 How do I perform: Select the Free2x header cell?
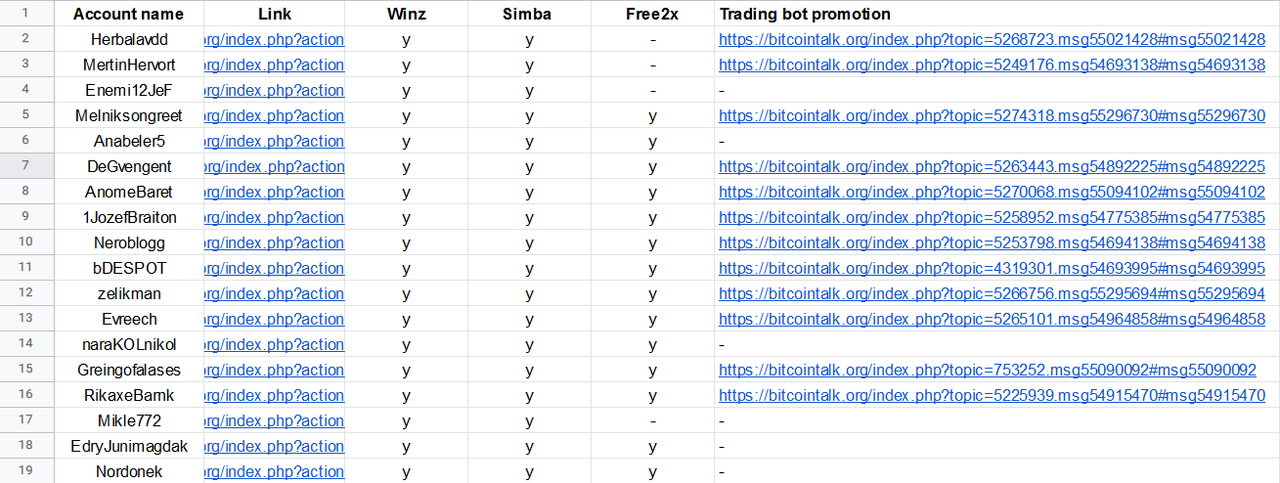[652, 14]
